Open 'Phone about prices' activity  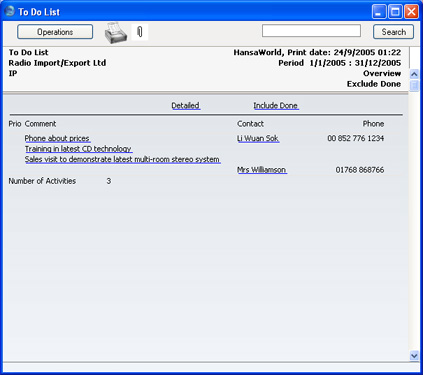(x=57, y=138)
